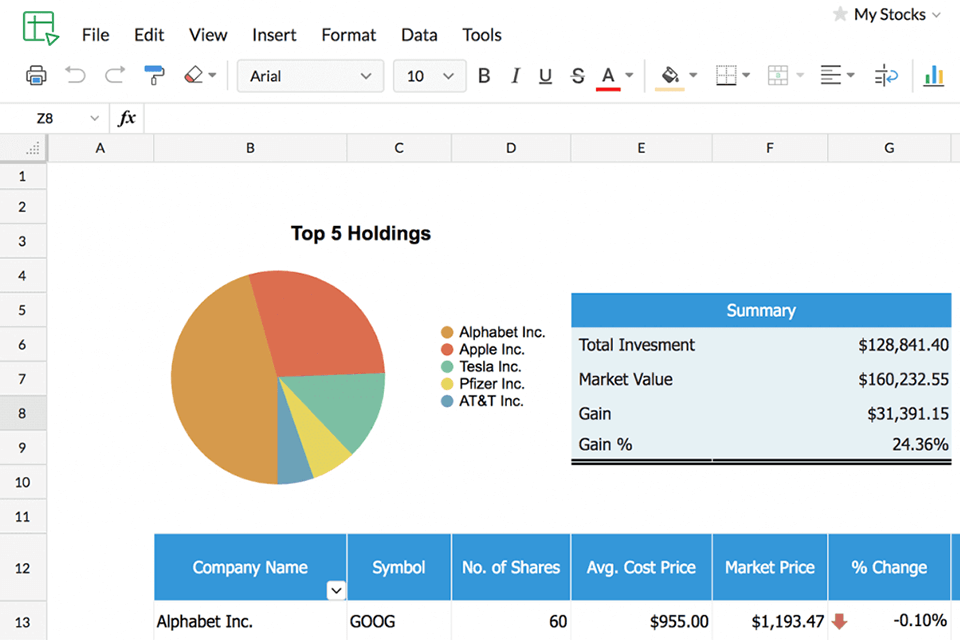
Task: Select row 8 header
Action: (23, 413)
